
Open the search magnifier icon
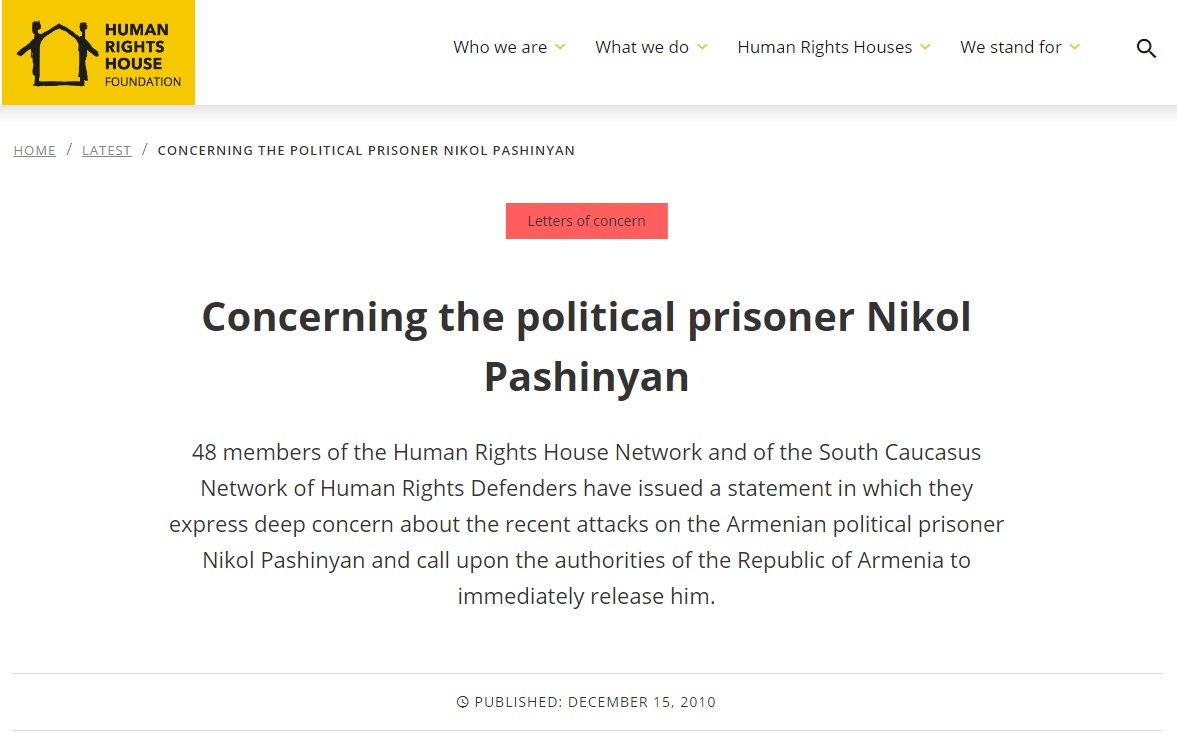1145,48
